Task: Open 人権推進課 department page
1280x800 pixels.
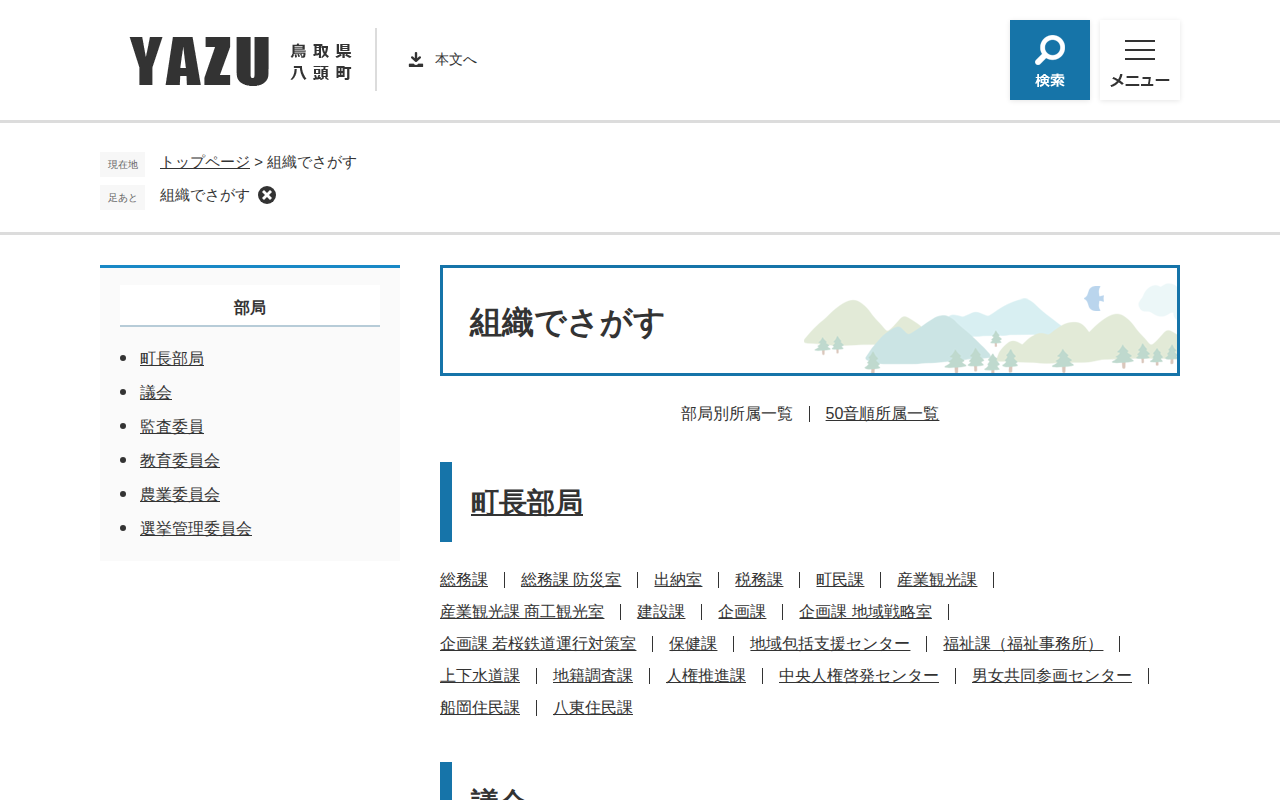Action: [706, 675]
